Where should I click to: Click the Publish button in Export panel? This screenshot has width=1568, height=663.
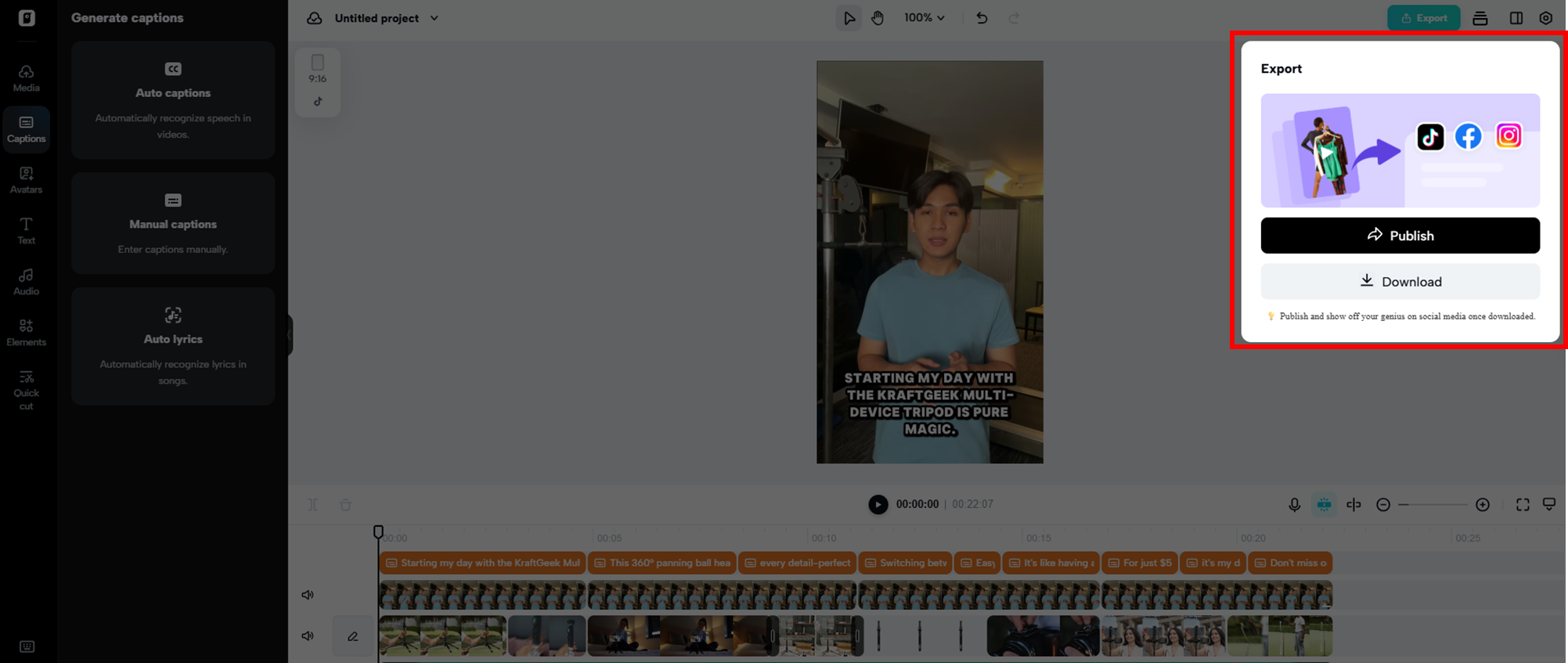click(1400, 236)
